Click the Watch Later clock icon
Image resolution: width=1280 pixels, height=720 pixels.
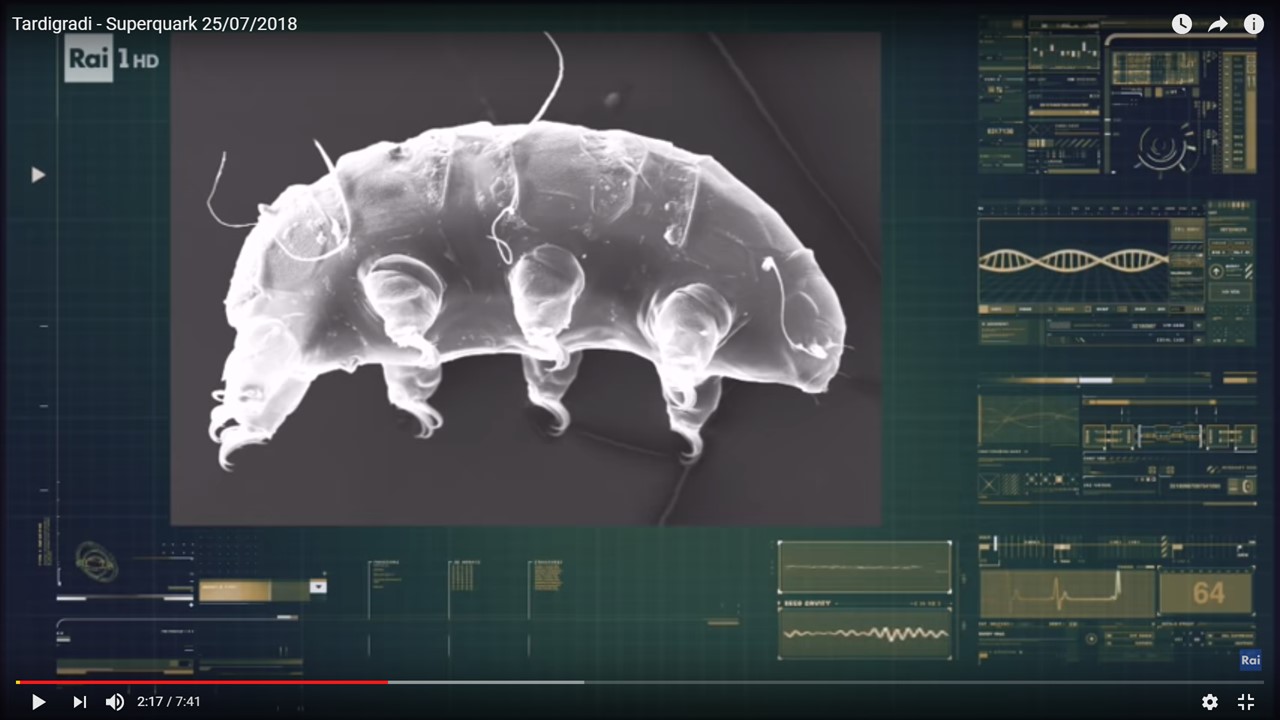[x=1182, y=24]
